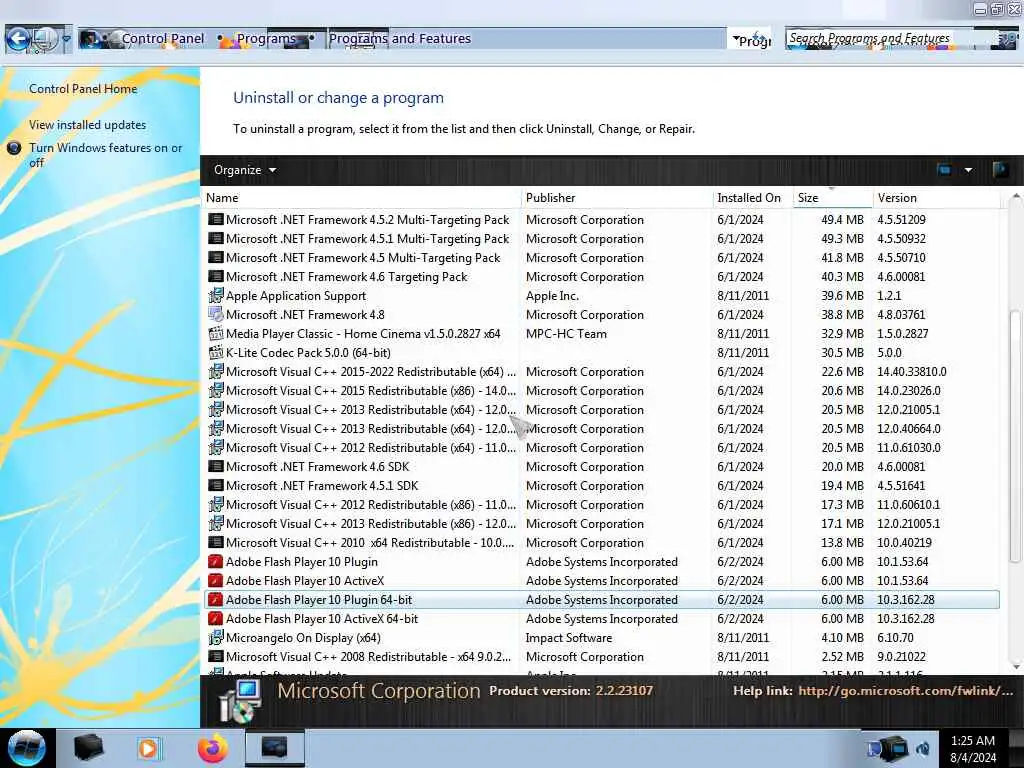Select Visual C++ 2012 Redistributable (x64) entry
The image size is (1024, 768).
click(x=602, y=447)
